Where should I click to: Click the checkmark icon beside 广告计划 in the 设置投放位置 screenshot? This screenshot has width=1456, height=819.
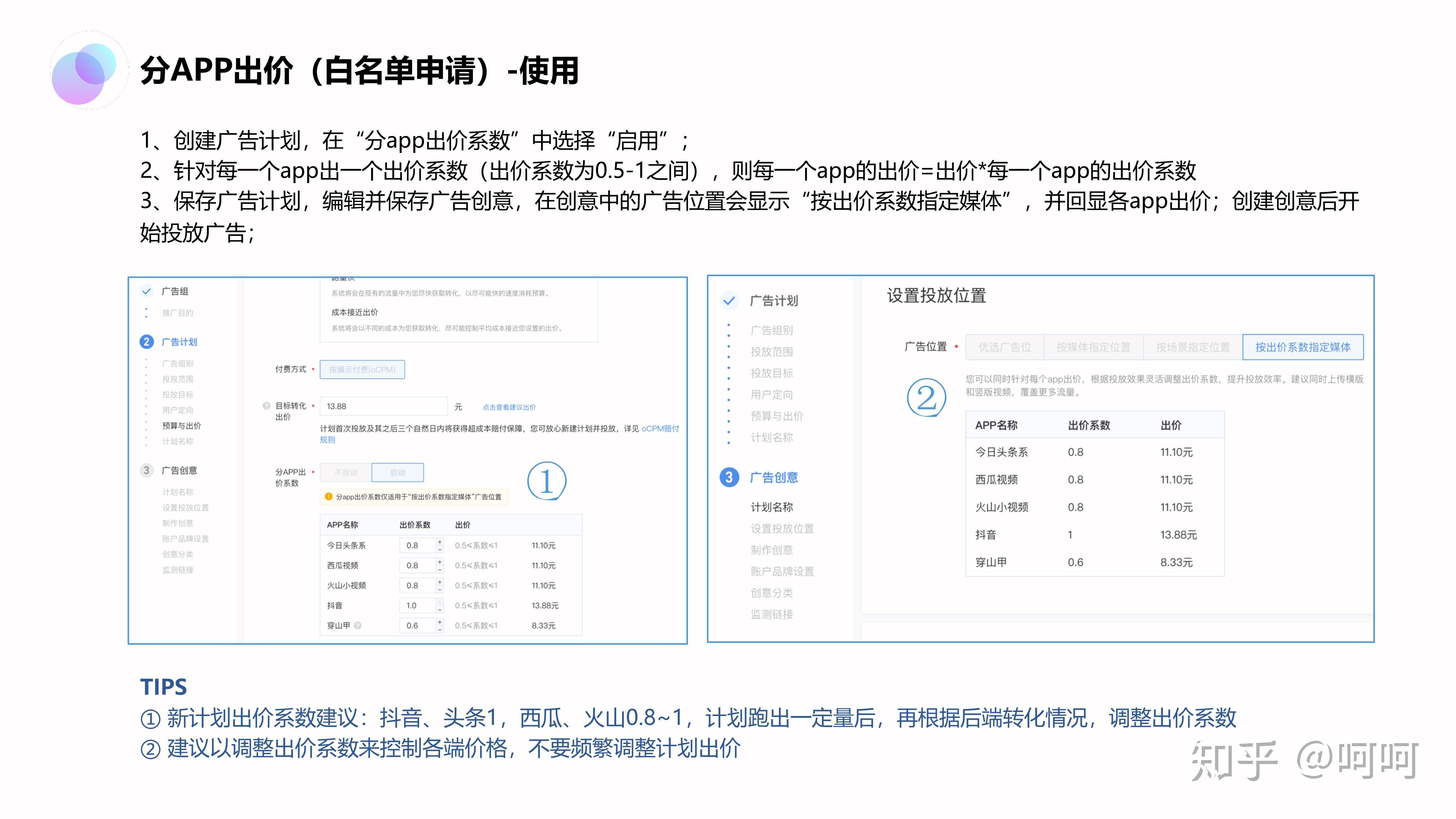(729, 300)
